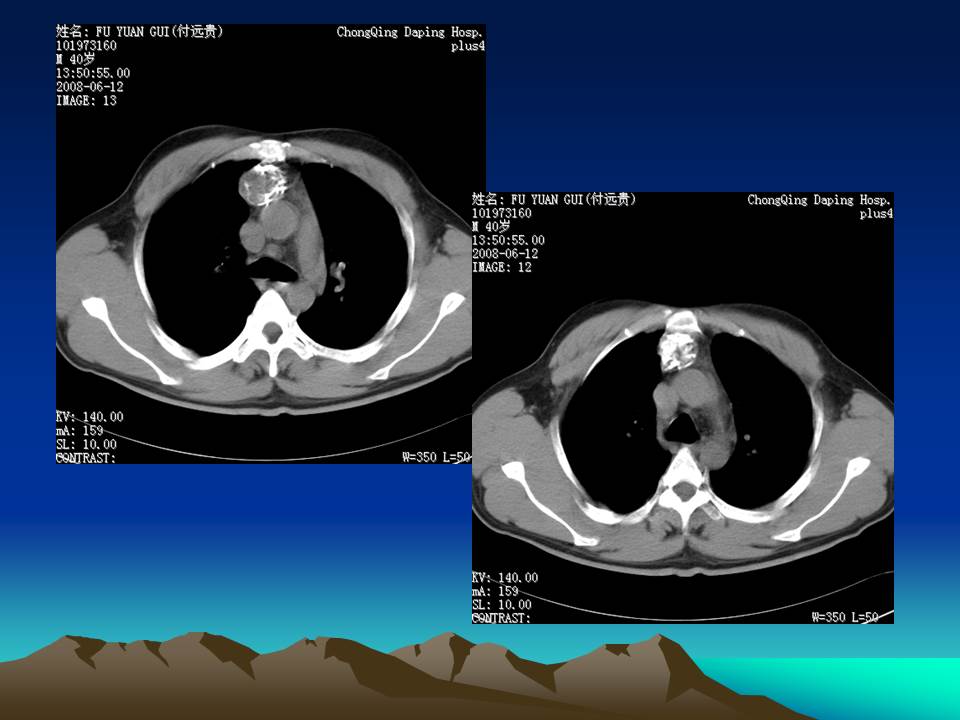The image size is (960, 720).
Task: Click the hospital name on IMAGE 12 scan
Action: (820, 200)
